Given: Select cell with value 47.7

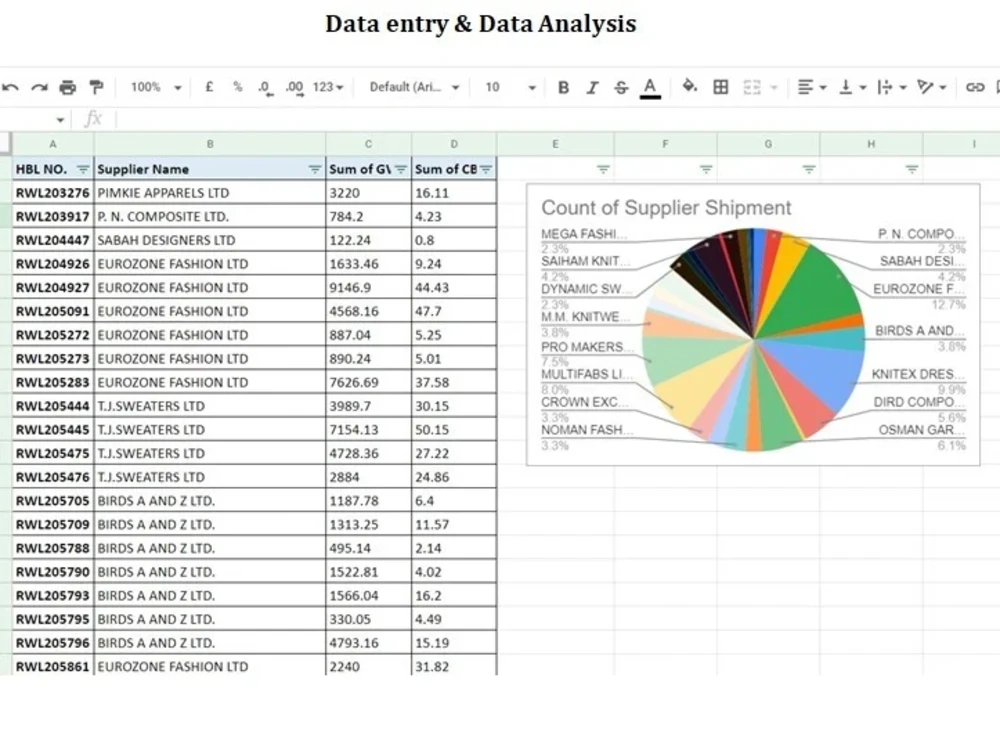Looking at the screenshot, I should tap(454, 311).
